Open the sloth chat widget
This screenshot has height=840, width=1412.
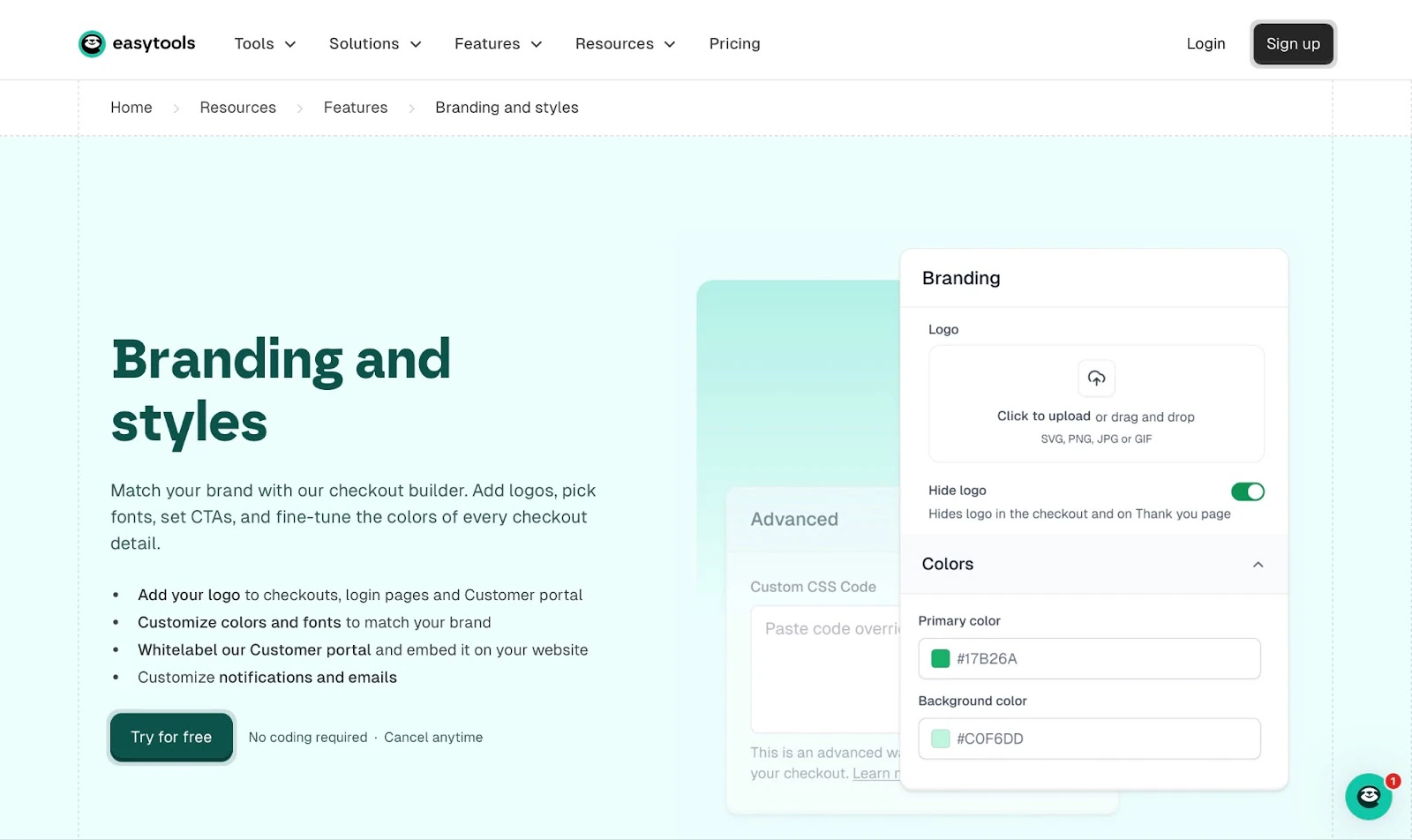tap(1368, 797)
